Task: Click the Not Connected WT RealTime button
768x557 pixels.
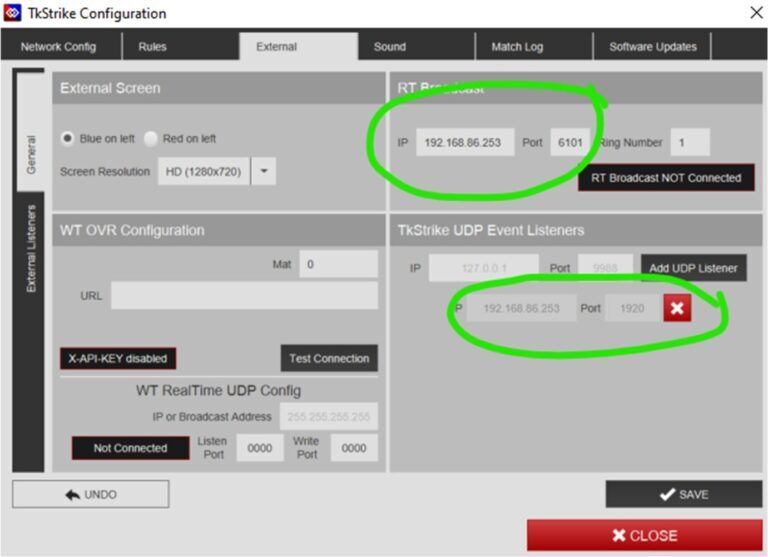Action: [x=130, y=449]
